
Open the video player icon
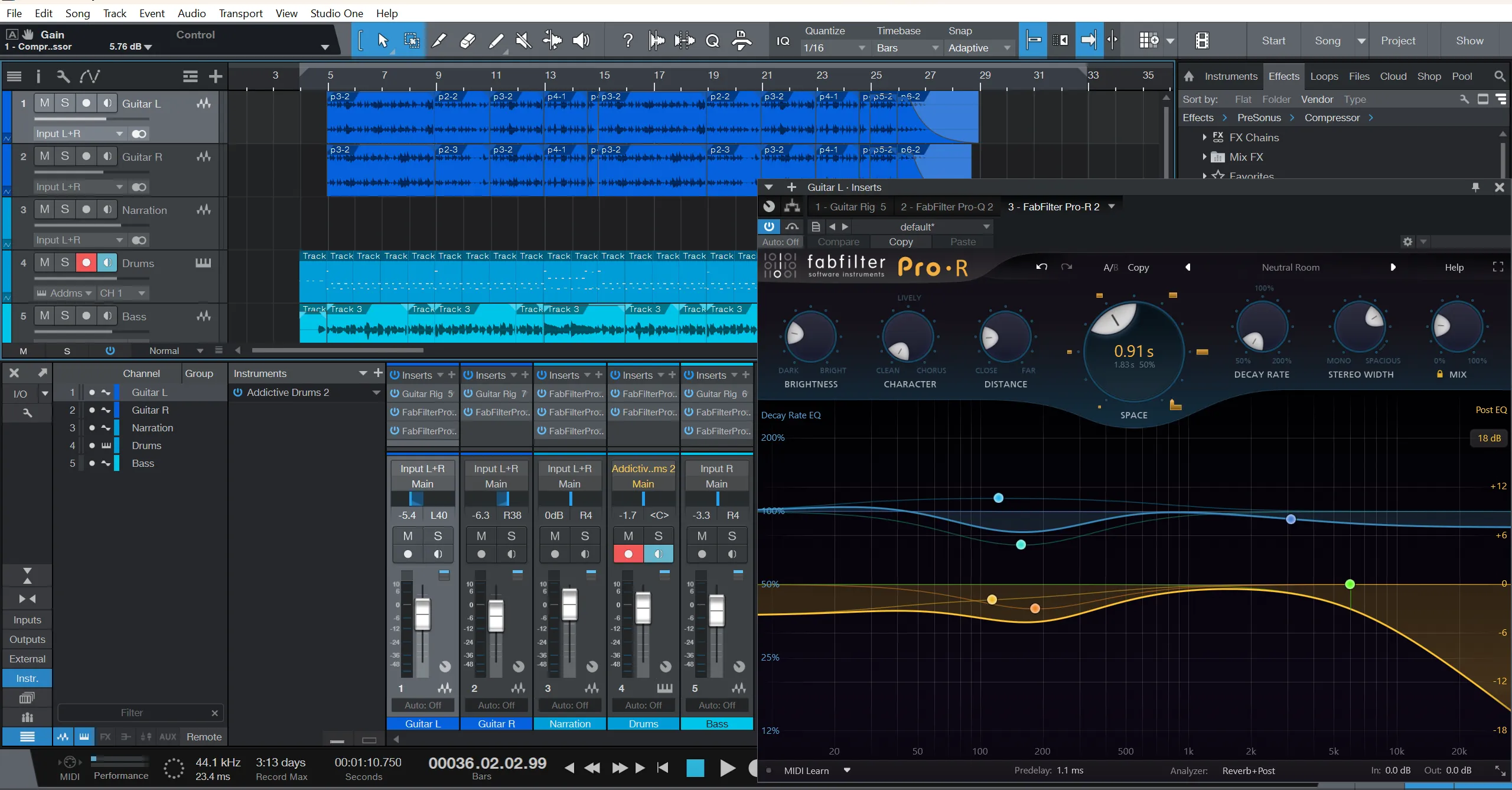[1202, 40]
